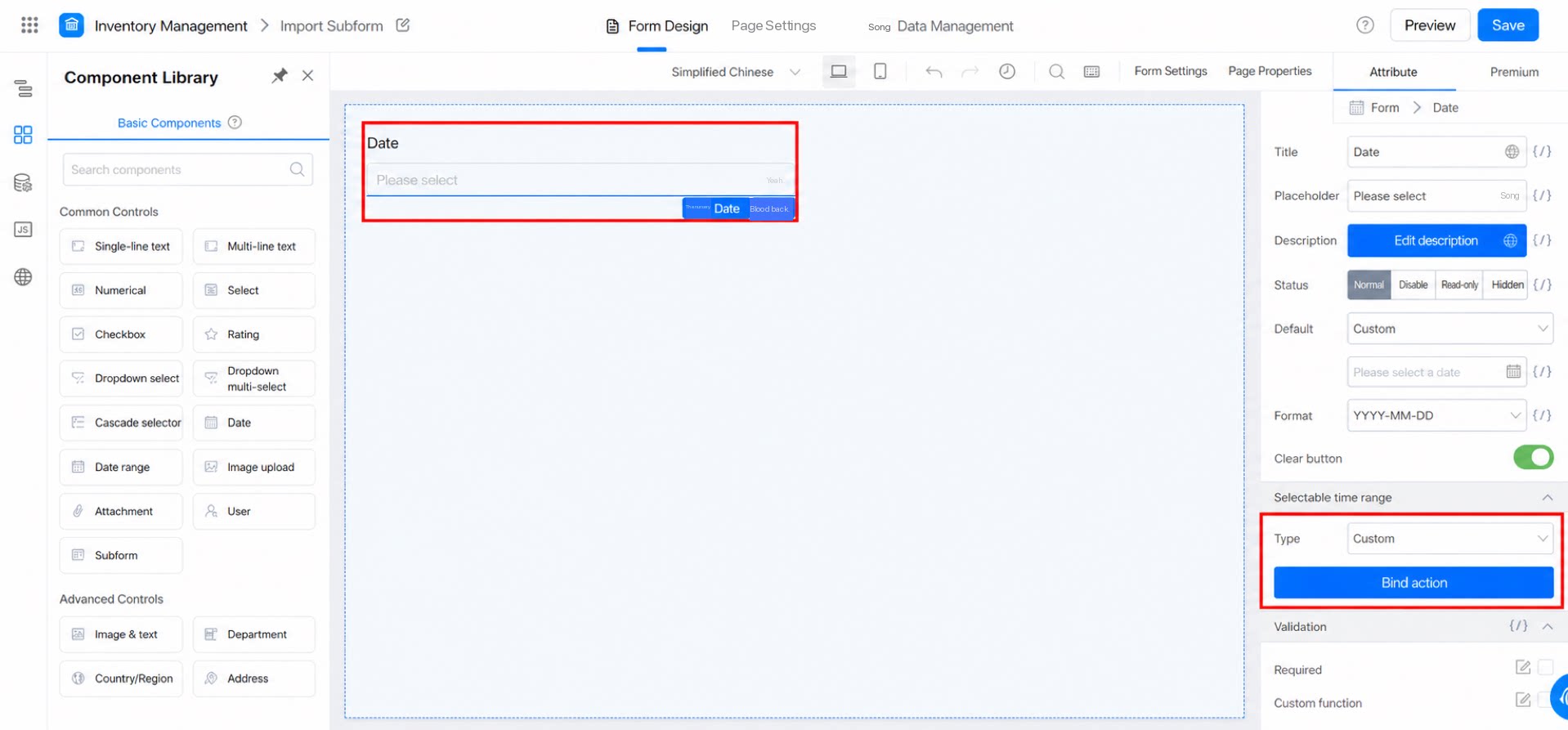Switch to the Premium tab
1568x730 pixels.
pos(1514,72)
